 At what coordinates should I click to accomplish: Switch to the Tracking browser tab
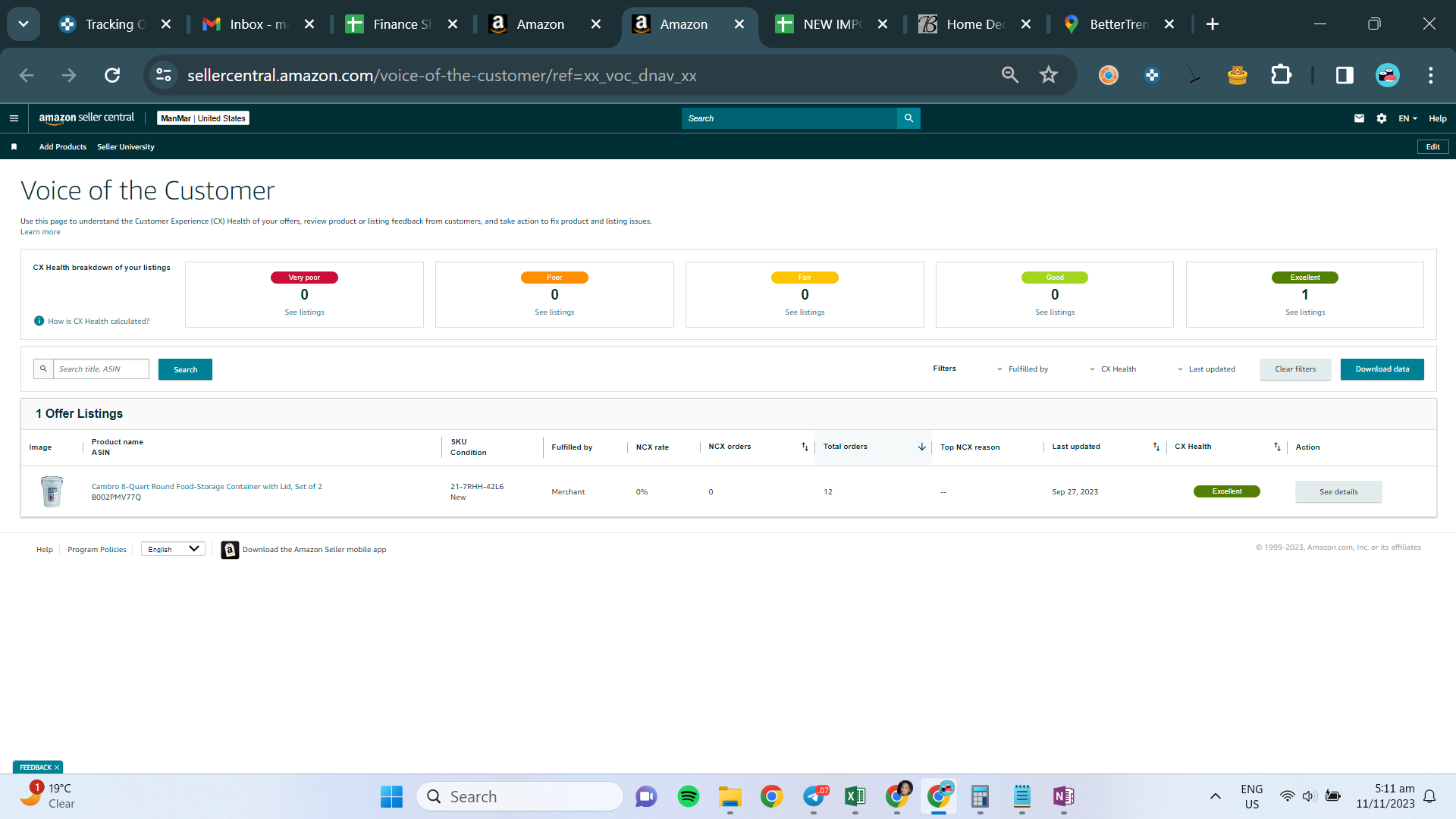pyautogui.click(x=115, y=24)
